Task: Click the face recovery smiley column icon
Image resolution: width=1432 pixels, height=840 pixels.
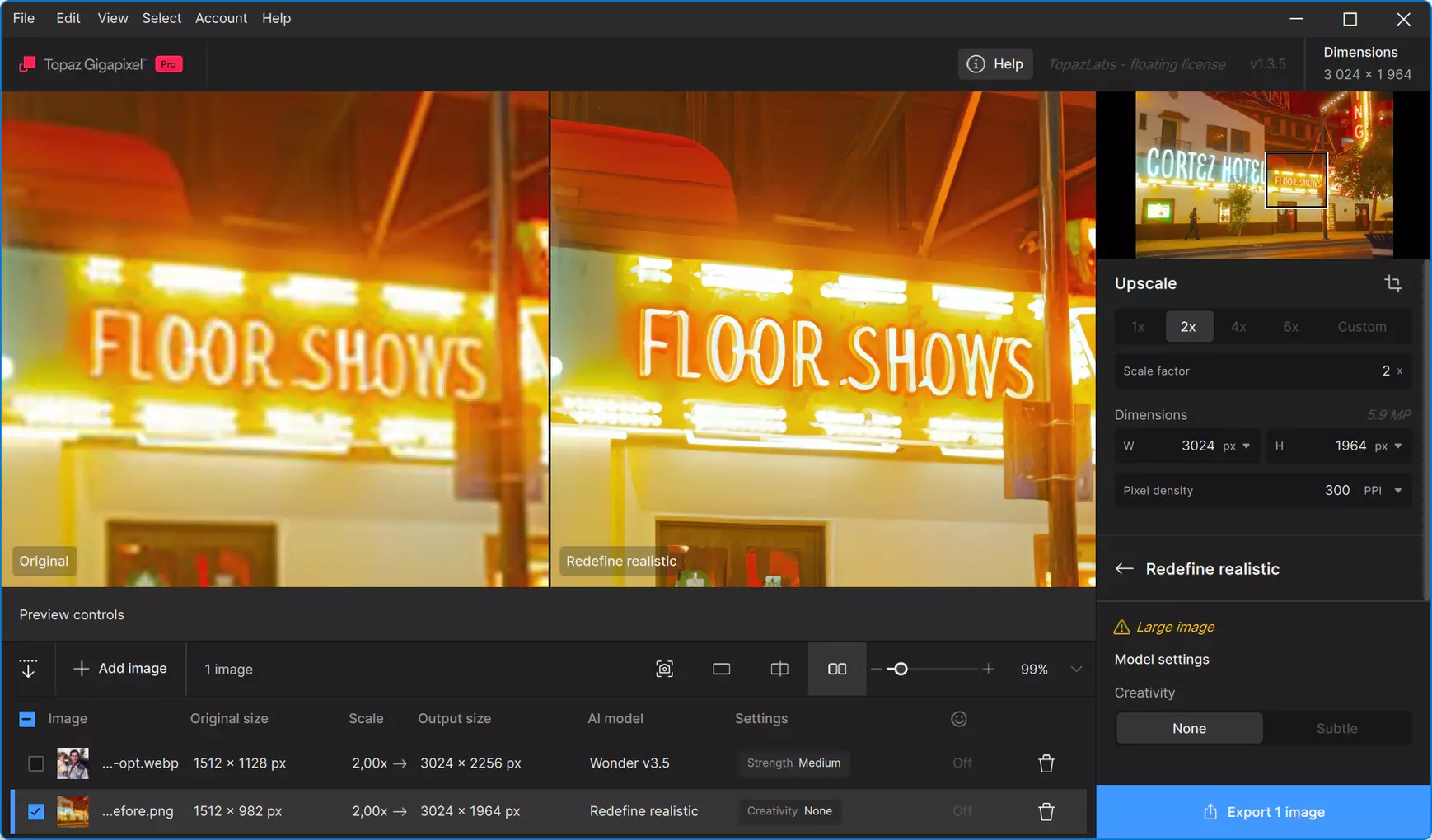Action: pyautogui.click(x=959, y=719)
